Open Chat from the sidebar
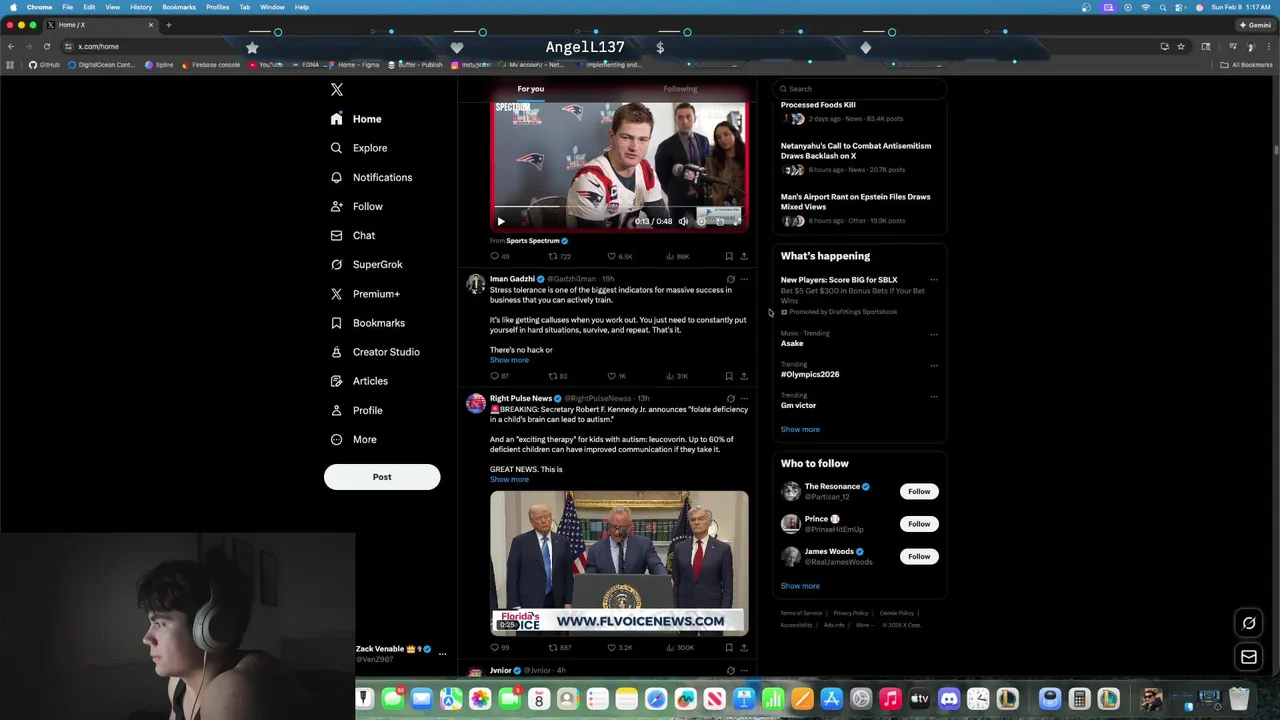Image resolution: width=1280 pixels, height=720 pixels. (353, 235)
